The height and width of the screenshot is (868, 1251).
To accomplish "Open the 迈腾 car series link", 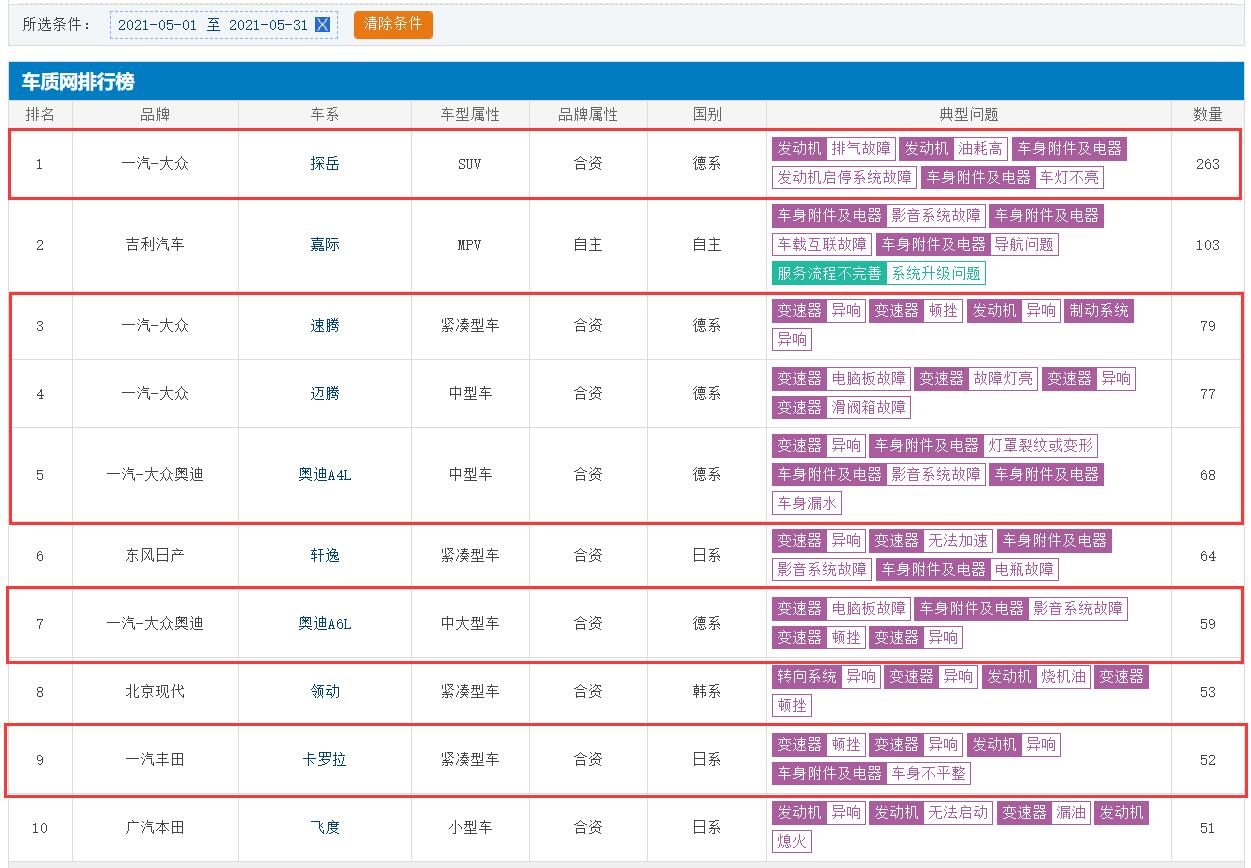I will [x=325, y=394].
